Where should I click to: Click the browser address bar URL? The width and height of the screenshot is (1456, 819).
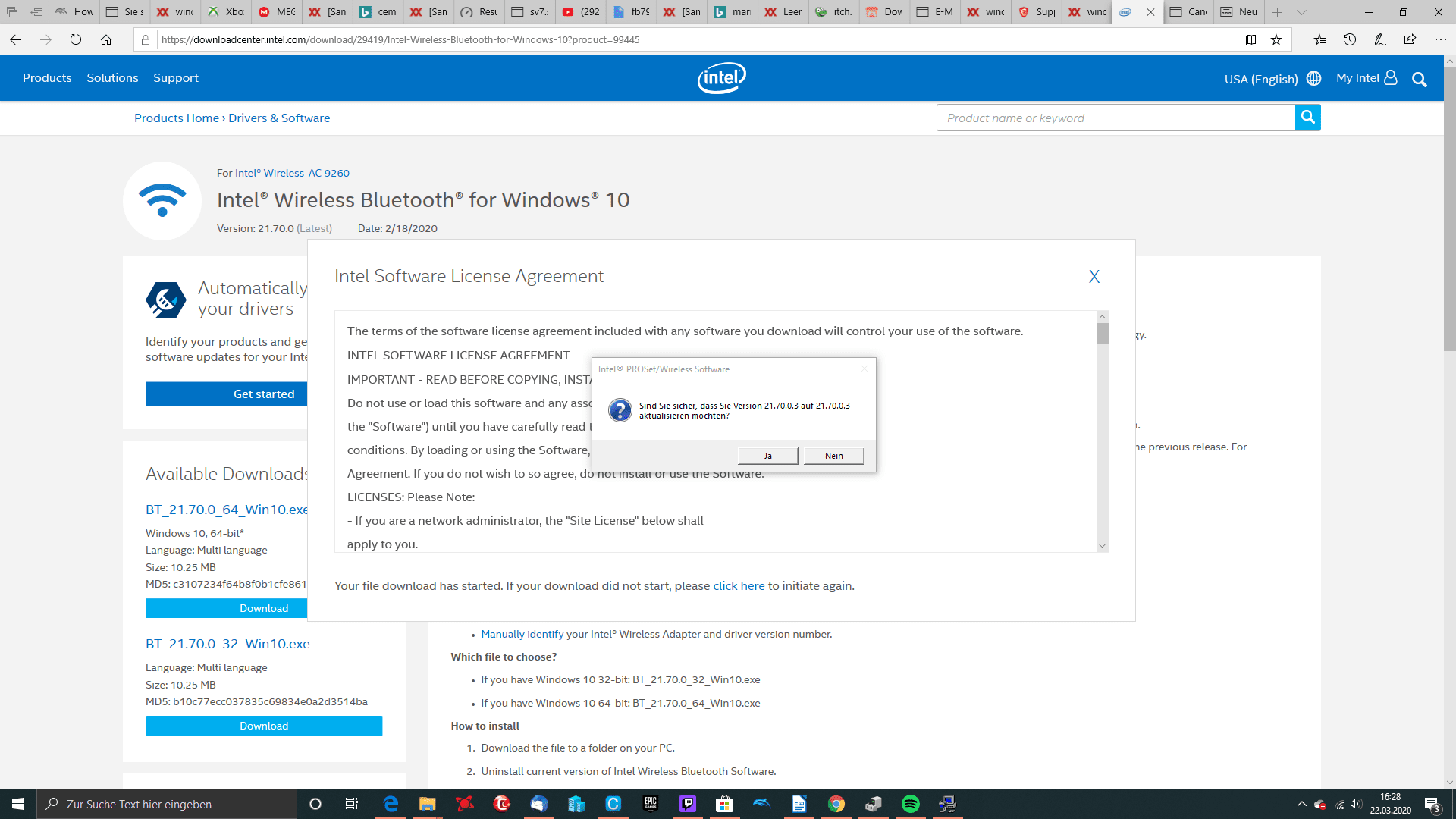click(400, 39)
